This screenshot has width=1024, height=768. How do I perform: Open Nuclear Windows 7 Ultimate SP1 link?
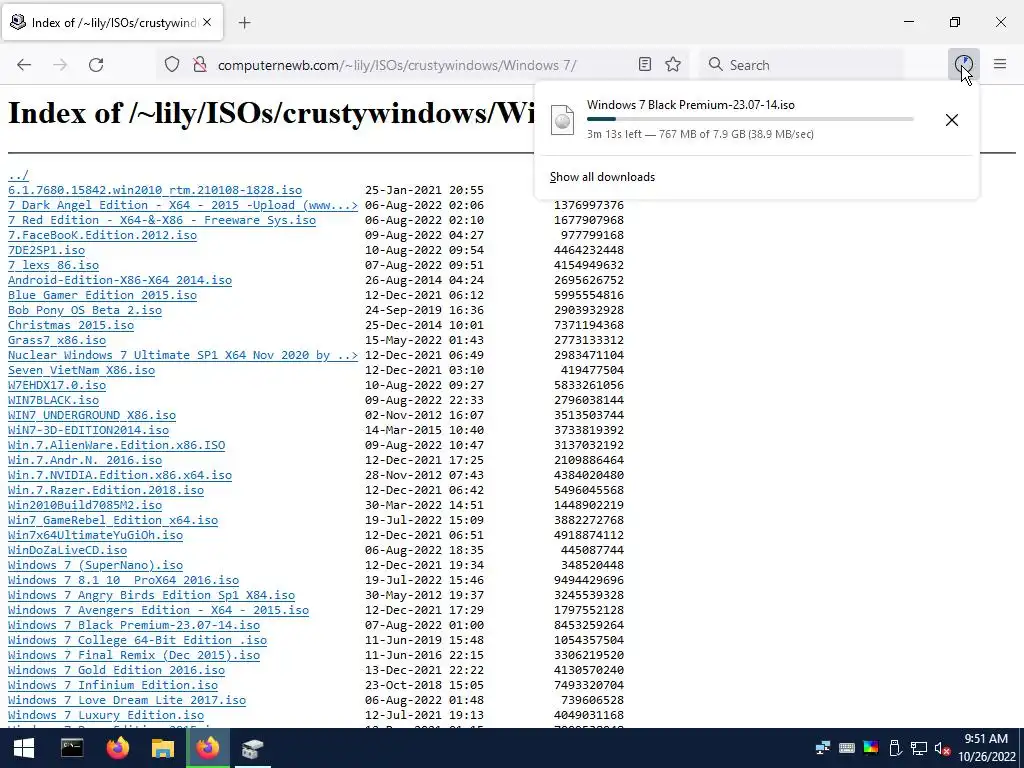click(x=183, y=355)
